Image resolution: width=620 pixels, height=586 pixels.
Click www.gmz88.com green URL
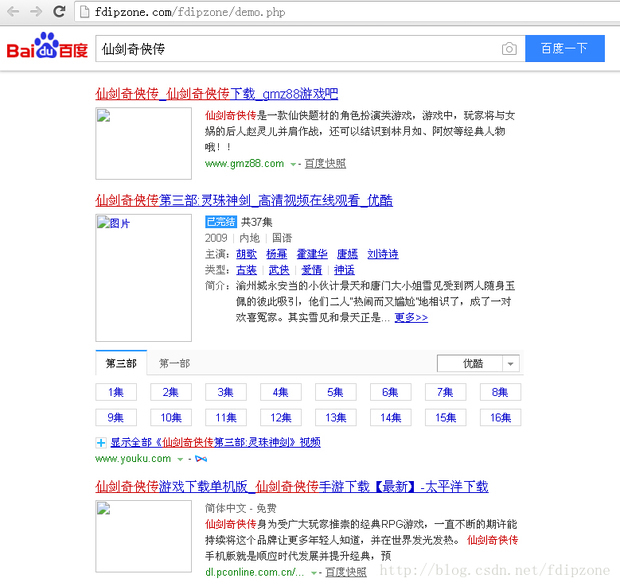[x=244, y=163]
